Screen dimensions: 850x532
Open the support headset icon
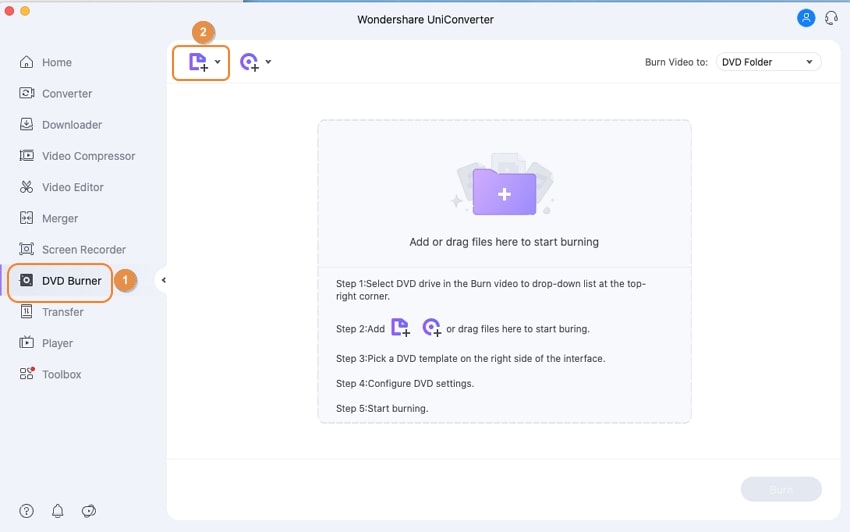[x=832, y=18]
